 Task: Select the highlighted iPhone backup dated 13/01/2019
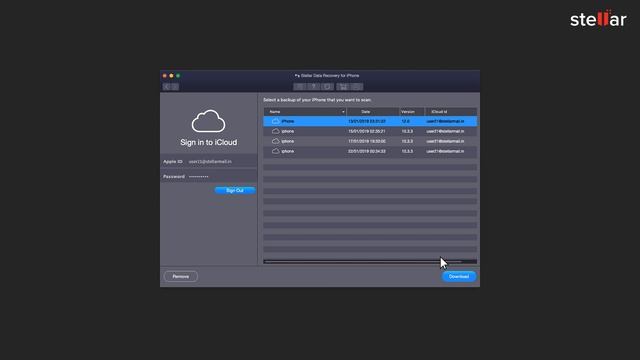pos(370,121)
